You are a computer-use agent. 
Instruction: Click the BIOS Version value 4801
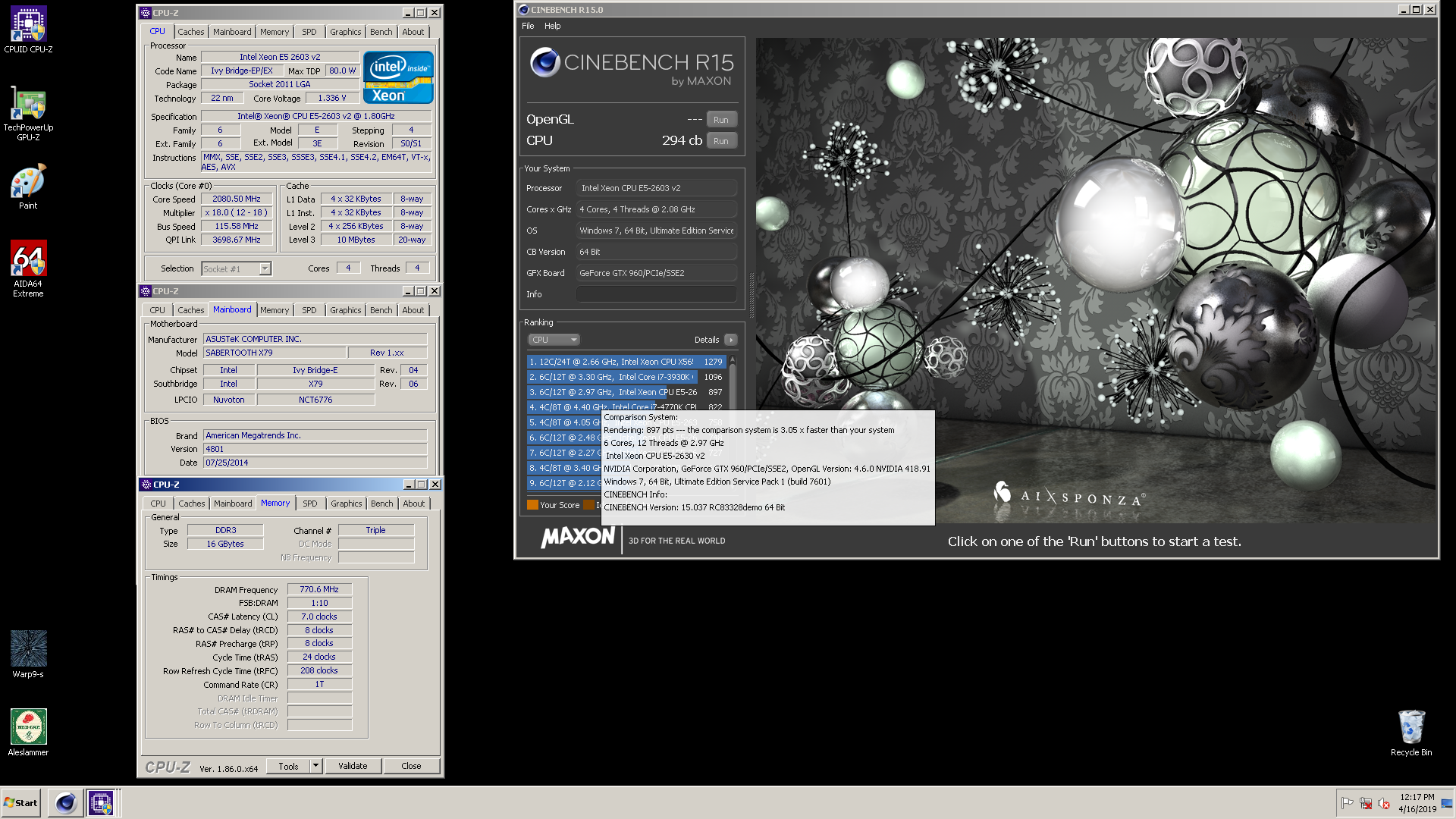(x=315, y=449)
